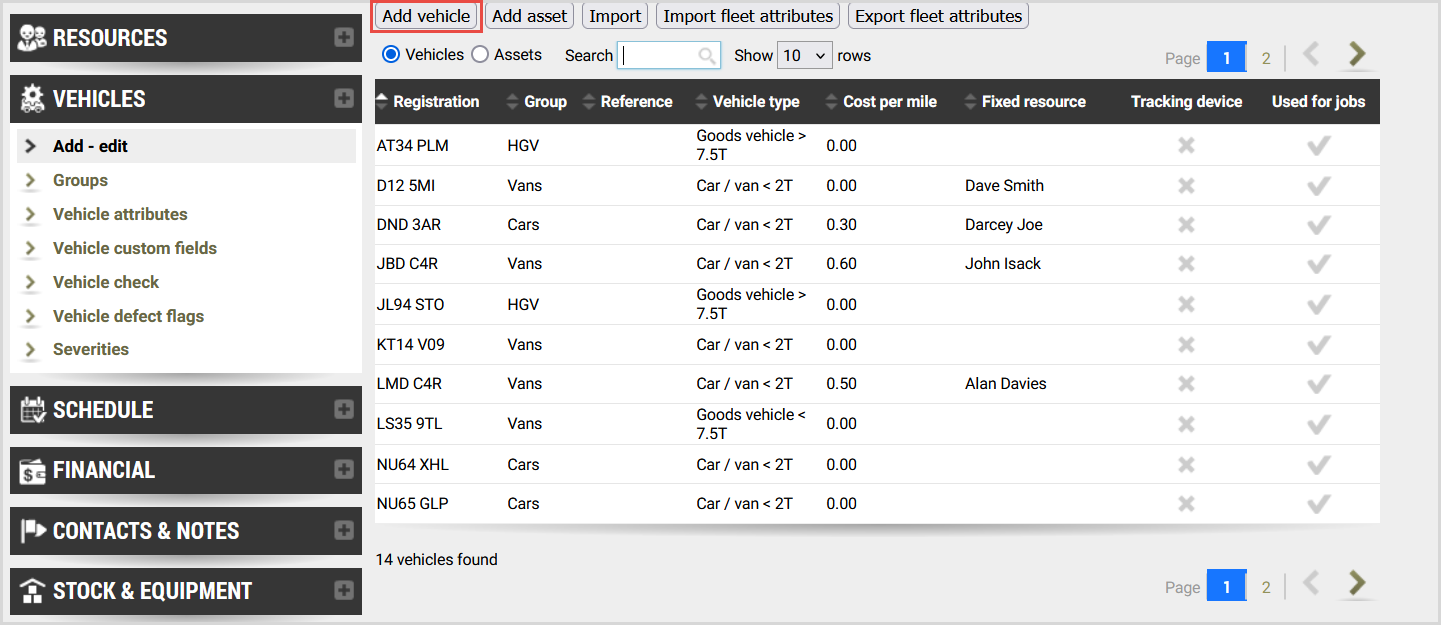
Task: Click the Stock & Equipment icon
Action: click(33, 591)
